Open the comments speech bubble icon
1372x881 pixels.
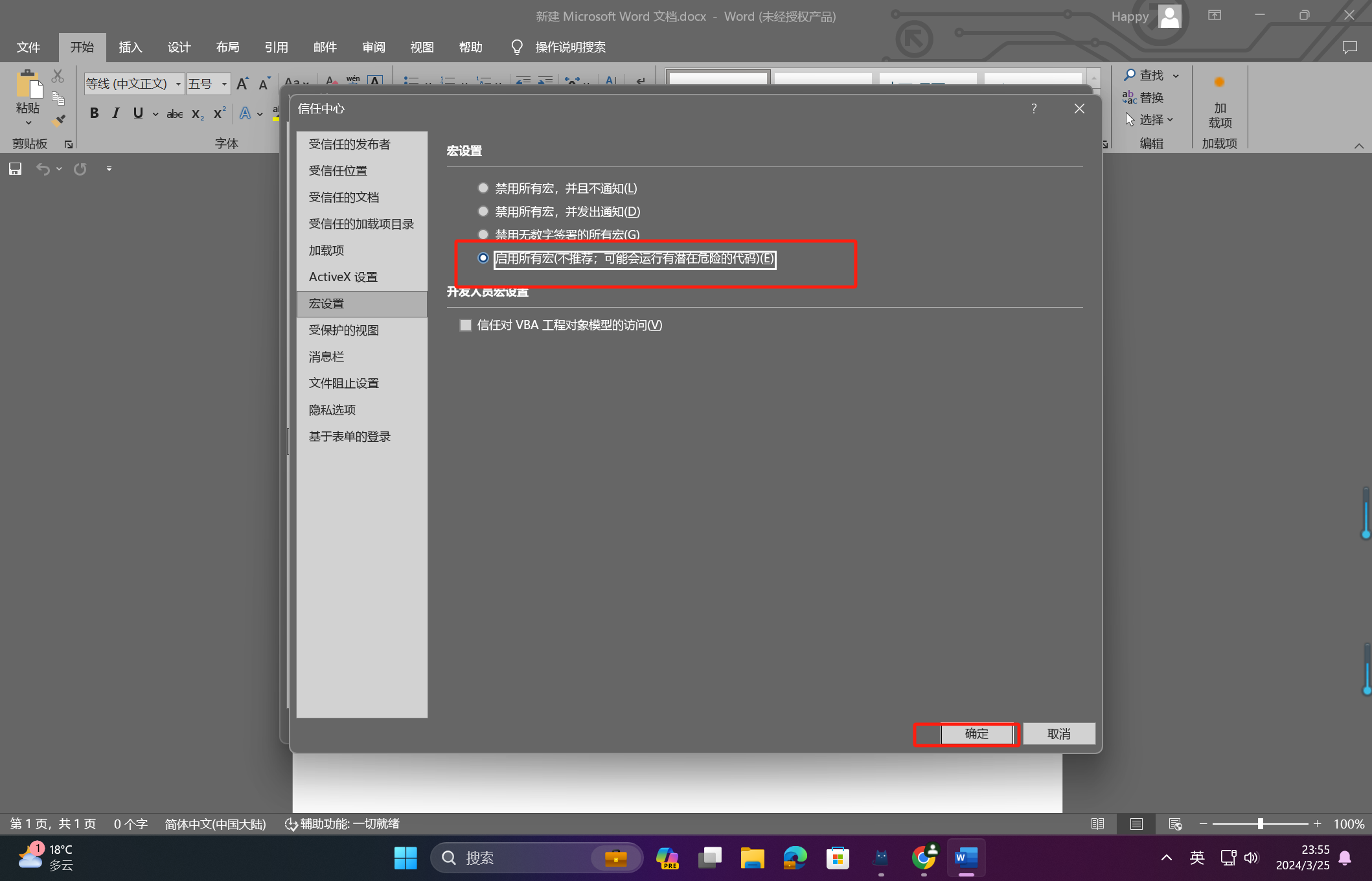[1349, 47]
